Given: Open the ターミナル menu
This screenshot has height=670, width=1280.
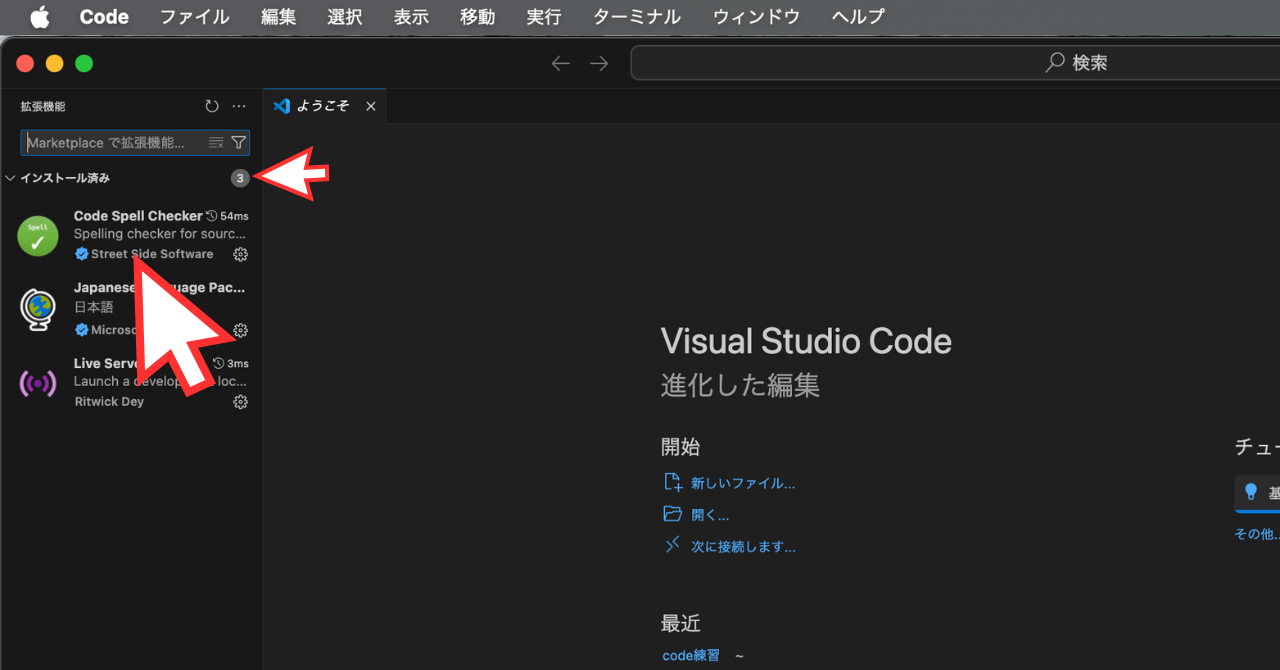Looking at the screenshot, I should 636,16.
